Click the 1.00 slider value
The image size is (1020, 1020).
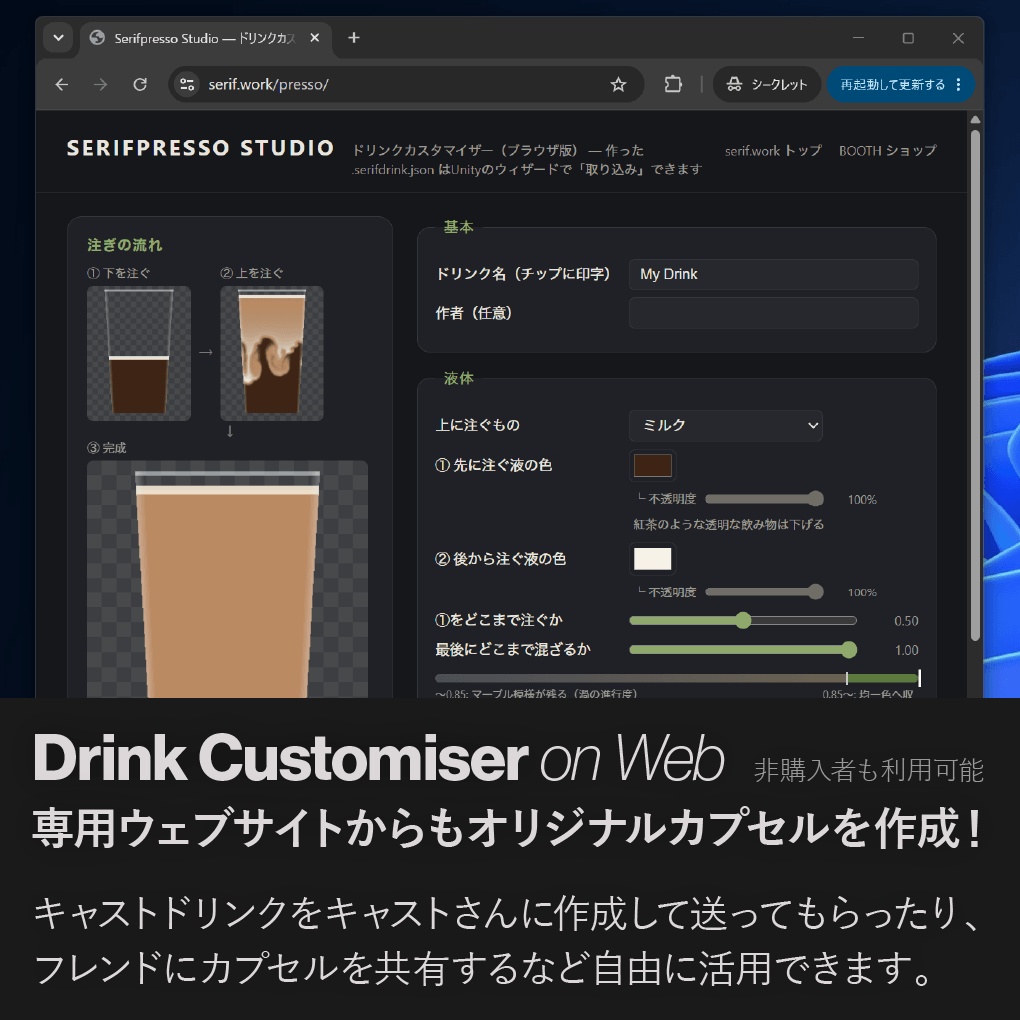coord(906,650)
